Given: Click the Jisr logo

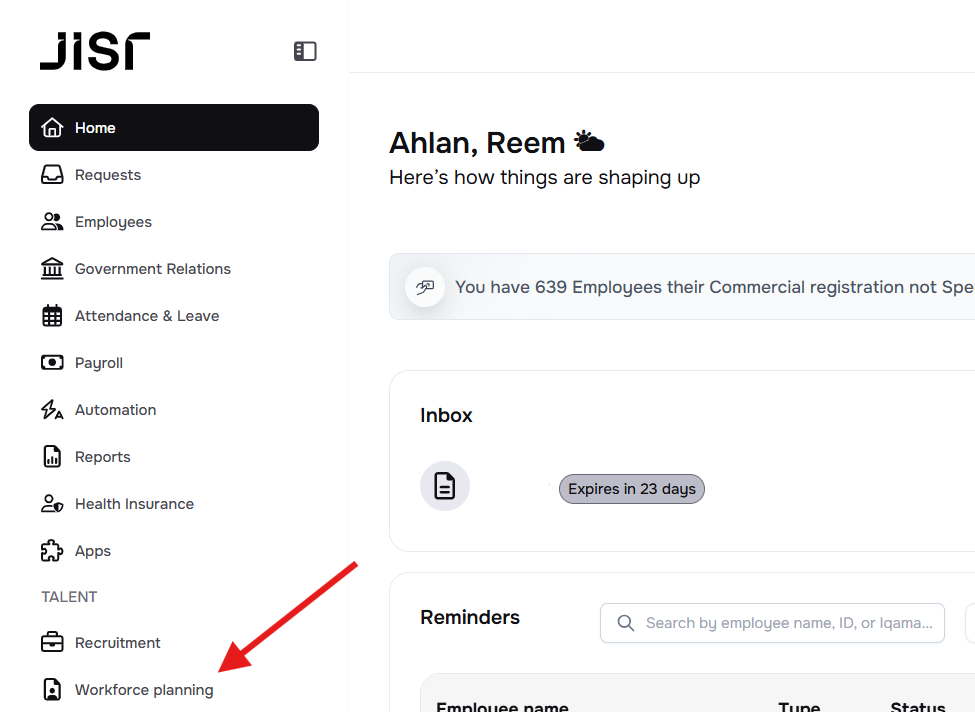Looking at the screenshot, I should [x=95, y=51].
